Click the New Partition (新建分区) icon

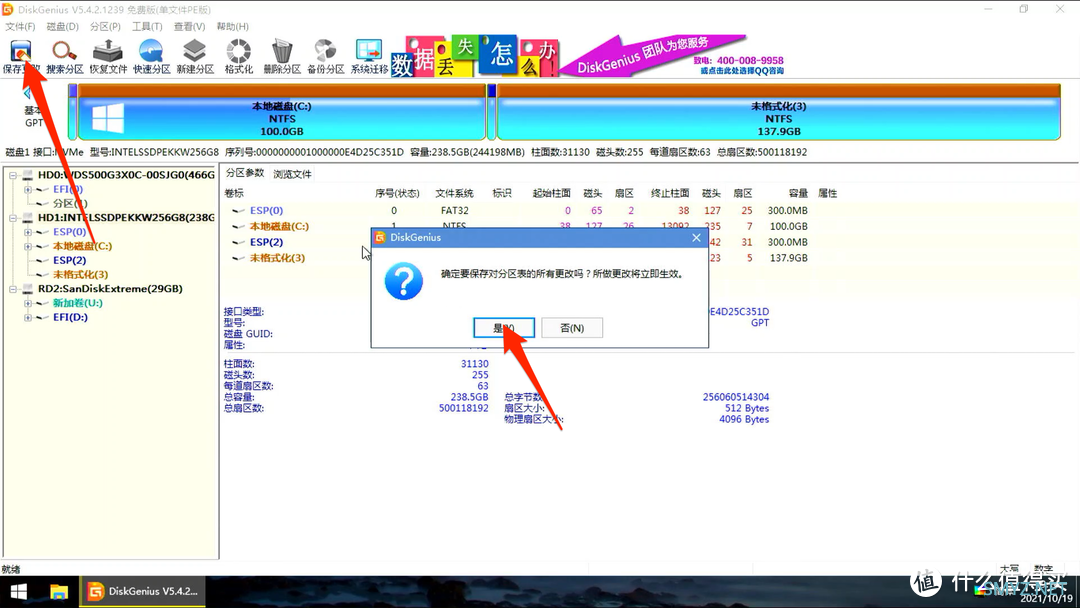pyautogui.click(x=195, y=56)
